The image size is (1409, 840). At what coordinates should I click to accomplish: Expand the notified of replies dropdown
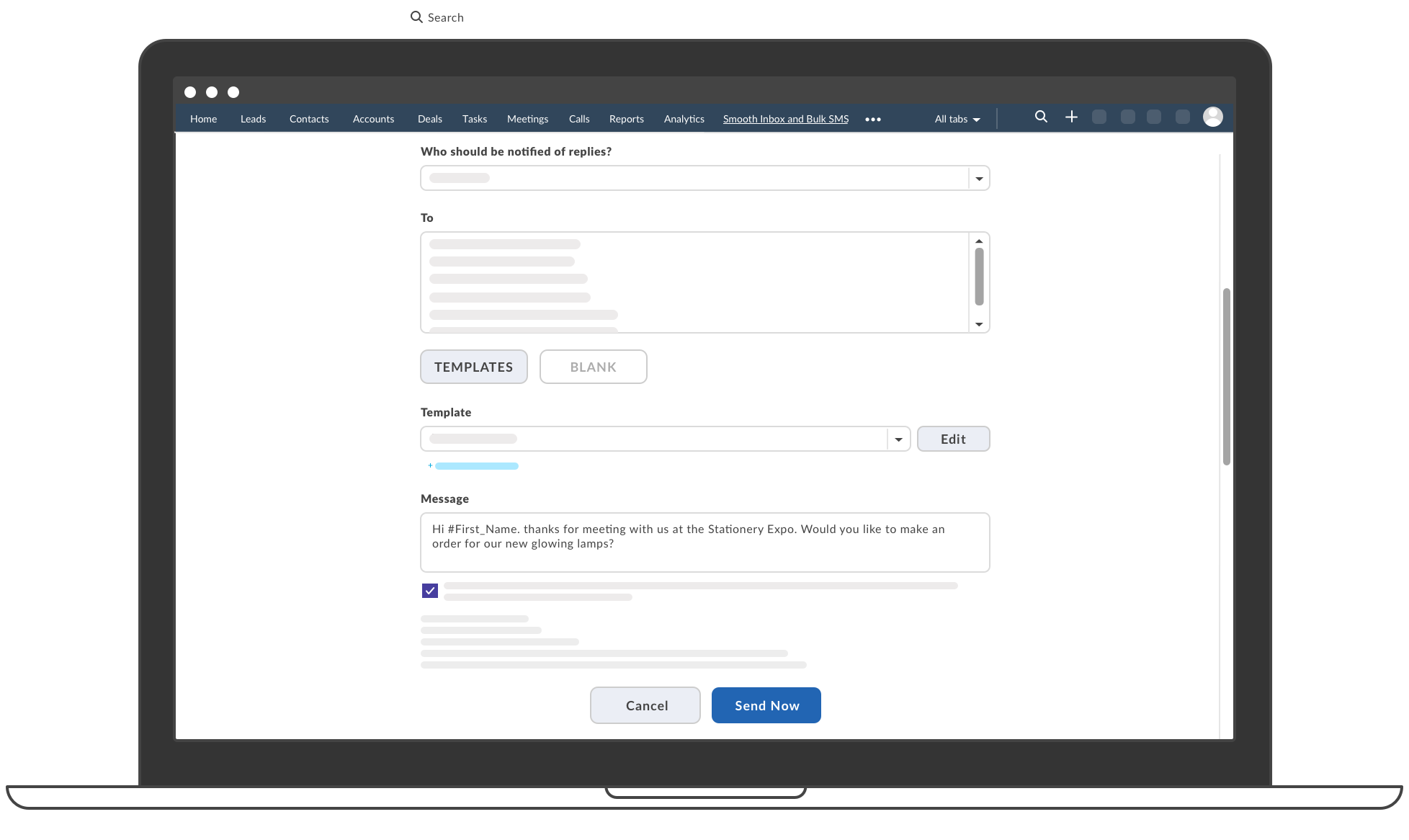click(x=979, y=178)
